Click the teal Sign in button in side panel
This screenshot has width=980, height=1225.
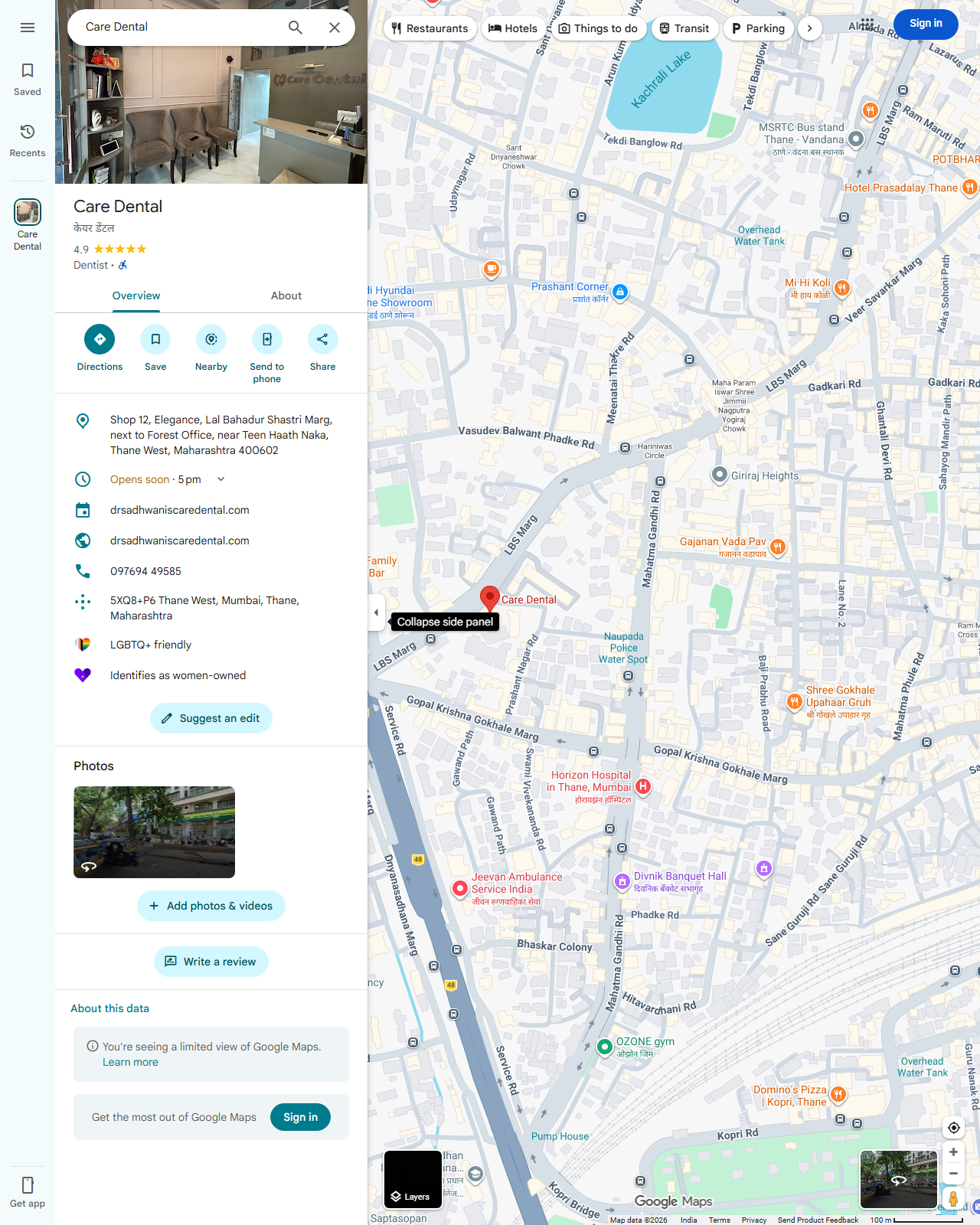pos(300,1117)
